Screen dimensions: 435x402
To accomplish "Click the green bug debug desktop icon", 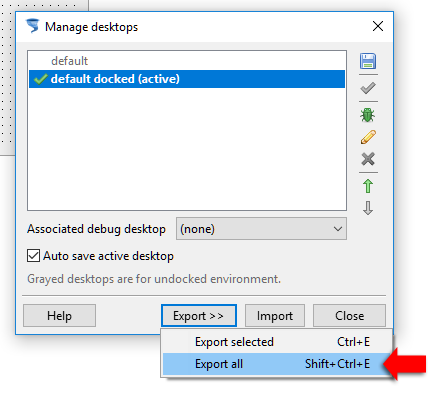I will click(368, 115).
